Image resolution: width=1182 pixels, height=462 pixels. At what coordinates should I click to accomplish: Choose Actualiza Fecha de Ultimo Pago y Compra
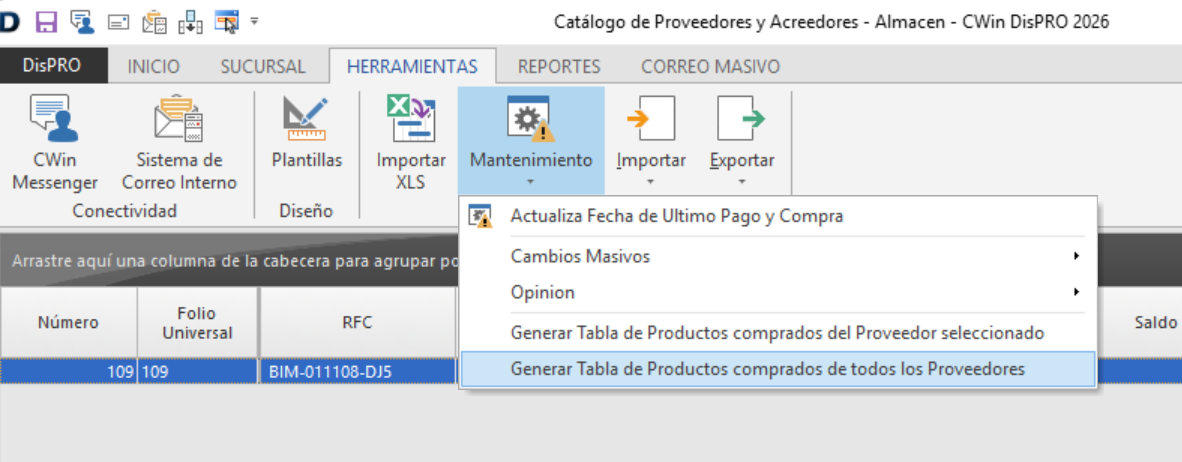[777, 216]
